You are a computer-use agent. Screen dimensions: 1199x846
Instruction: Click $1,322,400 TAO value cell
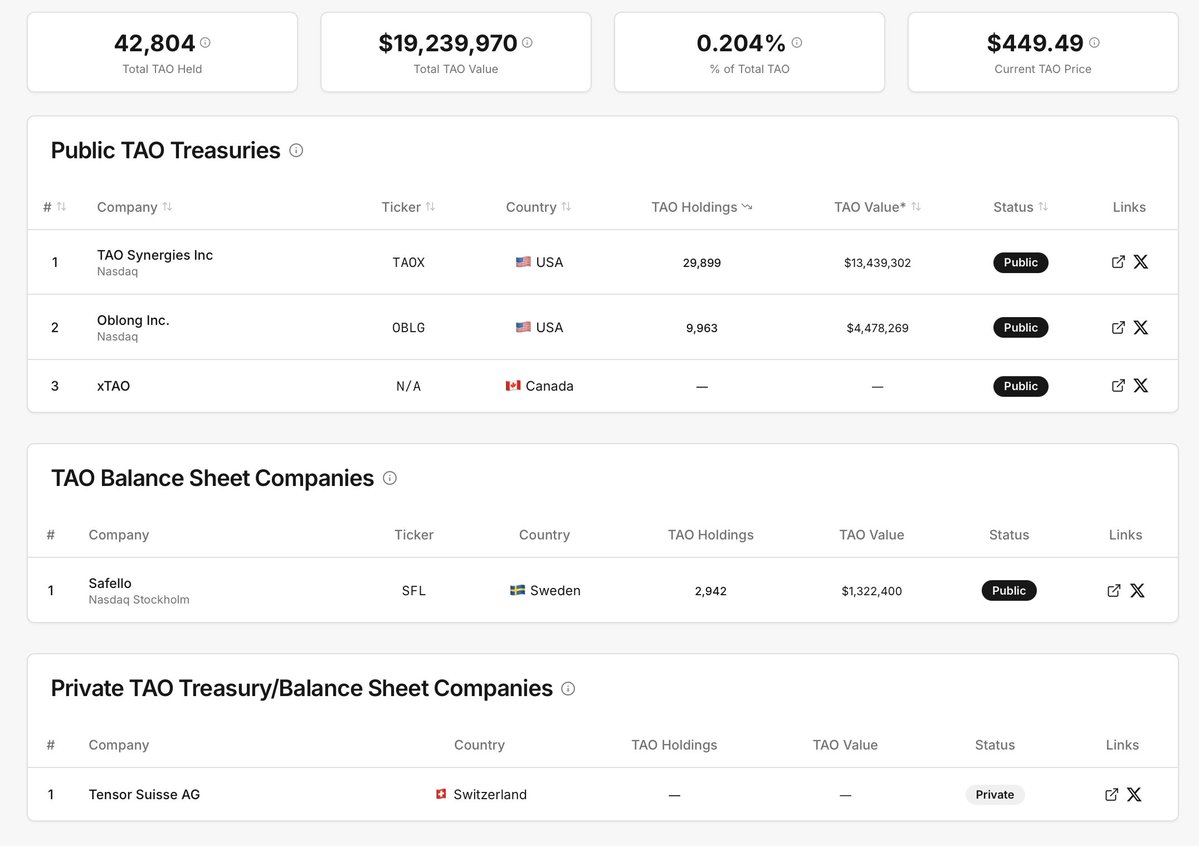click(872, 591)
